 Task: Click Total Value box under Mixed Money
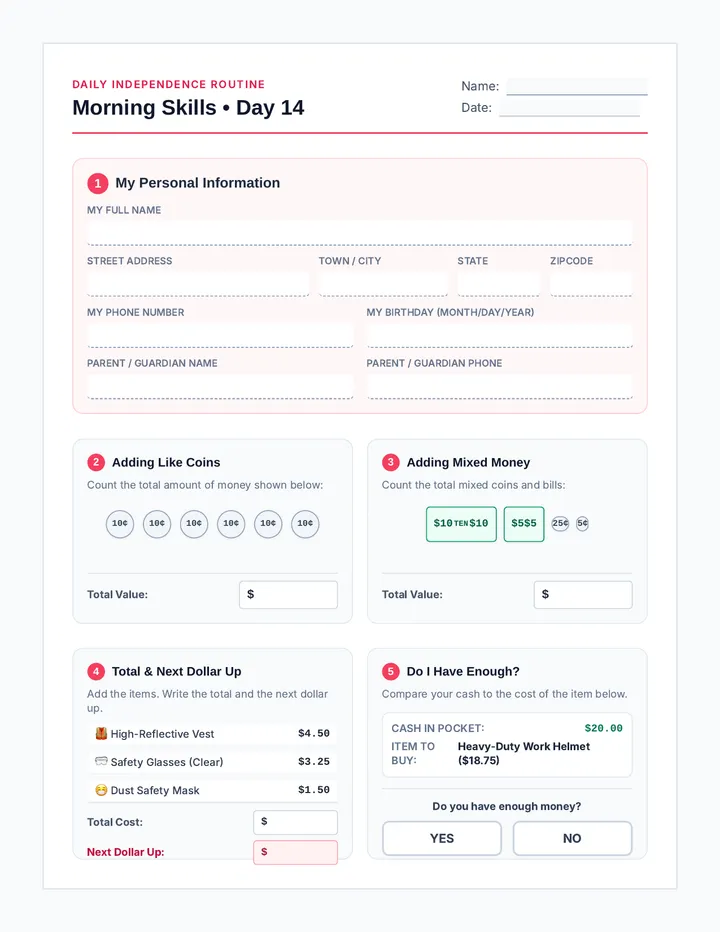coord(583,594)
